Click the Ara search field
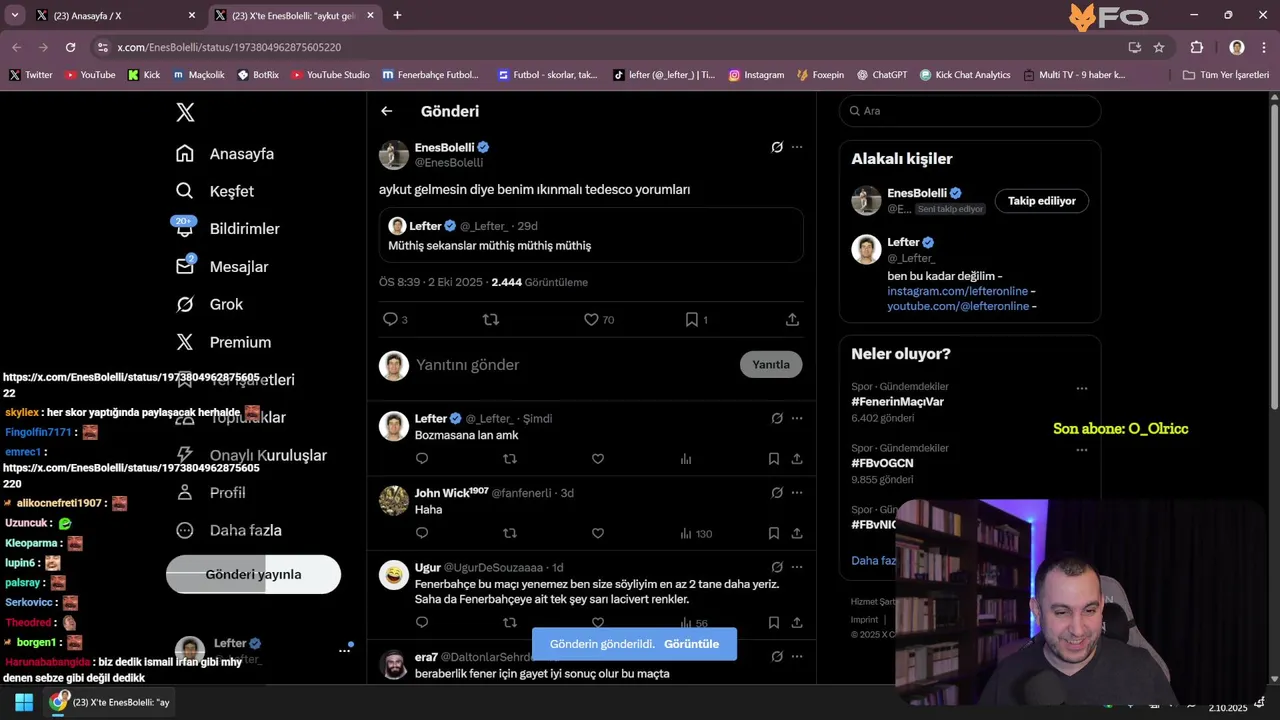The height and width of the screenshot is (720, 1280). [970, 111]
